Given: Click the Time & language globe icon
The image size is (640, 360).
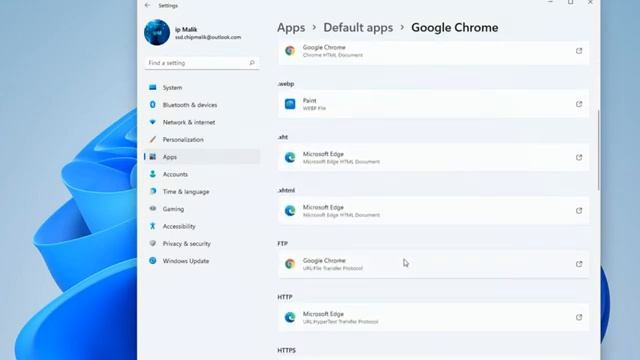Looking at the screenshot, I should pyautogui.click(x=153, y=191).
